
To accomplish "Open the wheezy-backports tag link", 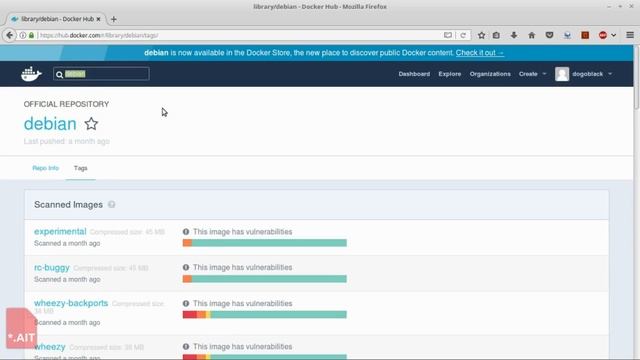I will click(71, 303).
